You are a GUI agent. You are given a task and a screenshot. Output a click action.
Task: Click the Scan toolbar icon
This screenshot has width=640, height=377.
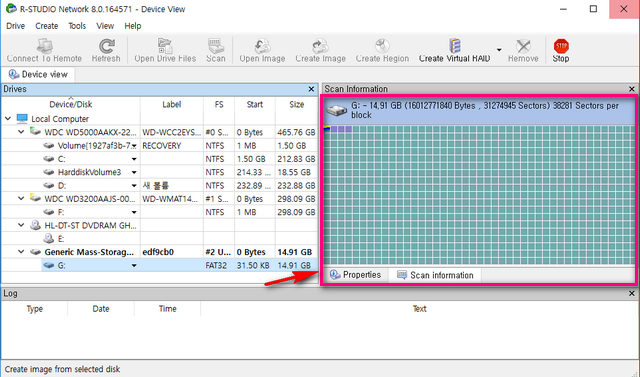point(216,46)
